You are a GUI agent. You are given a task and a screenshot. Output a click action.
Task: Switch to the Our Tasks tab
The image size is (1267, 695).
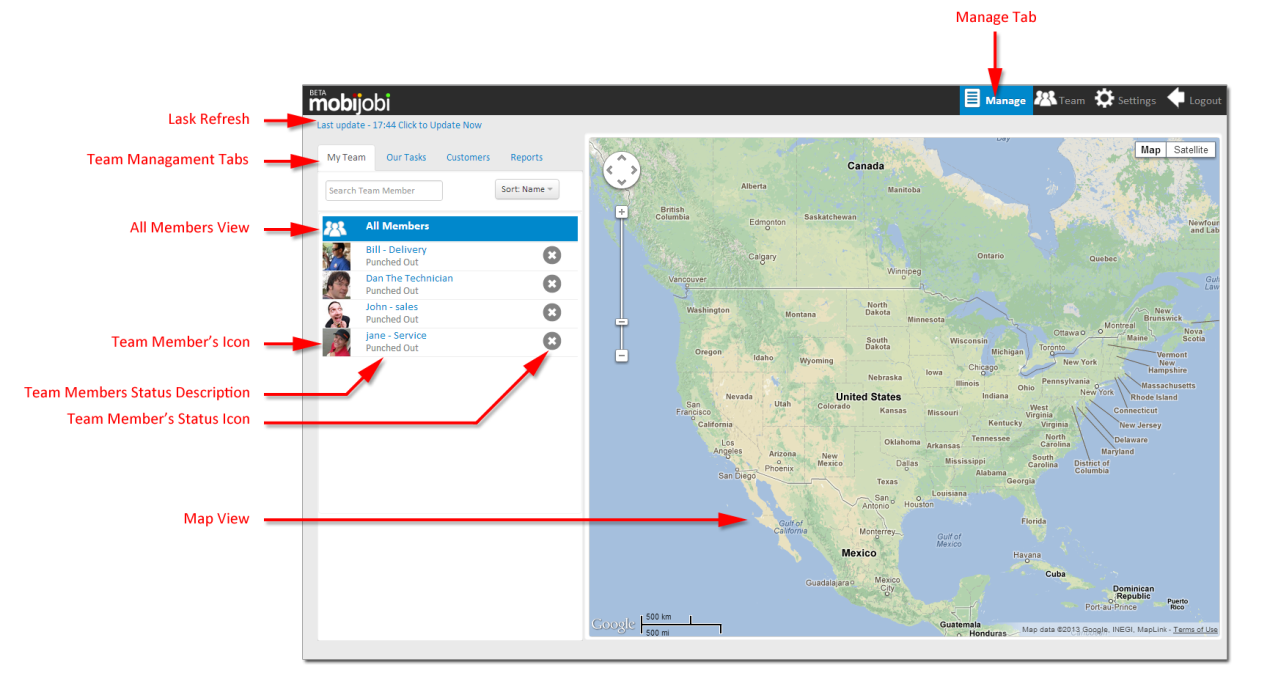click(x=406, y=158)
